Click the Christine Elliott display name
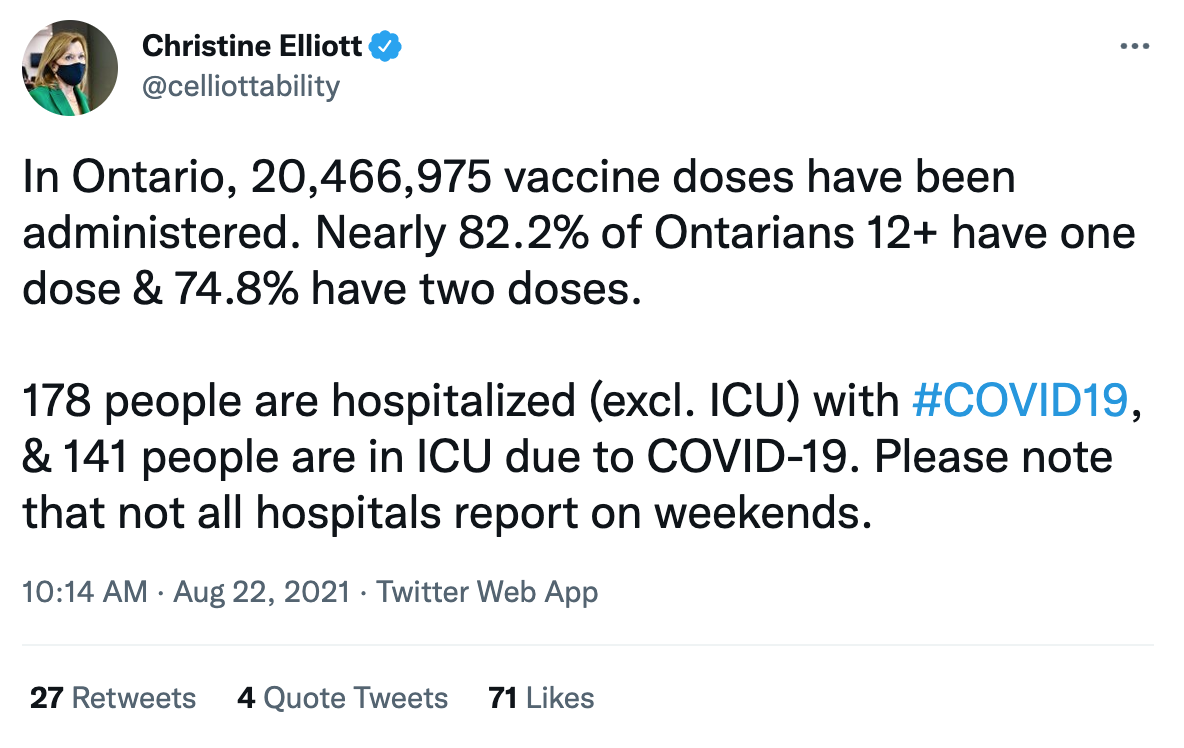Viewport: 1184px width, 748px height. point(252,46)
